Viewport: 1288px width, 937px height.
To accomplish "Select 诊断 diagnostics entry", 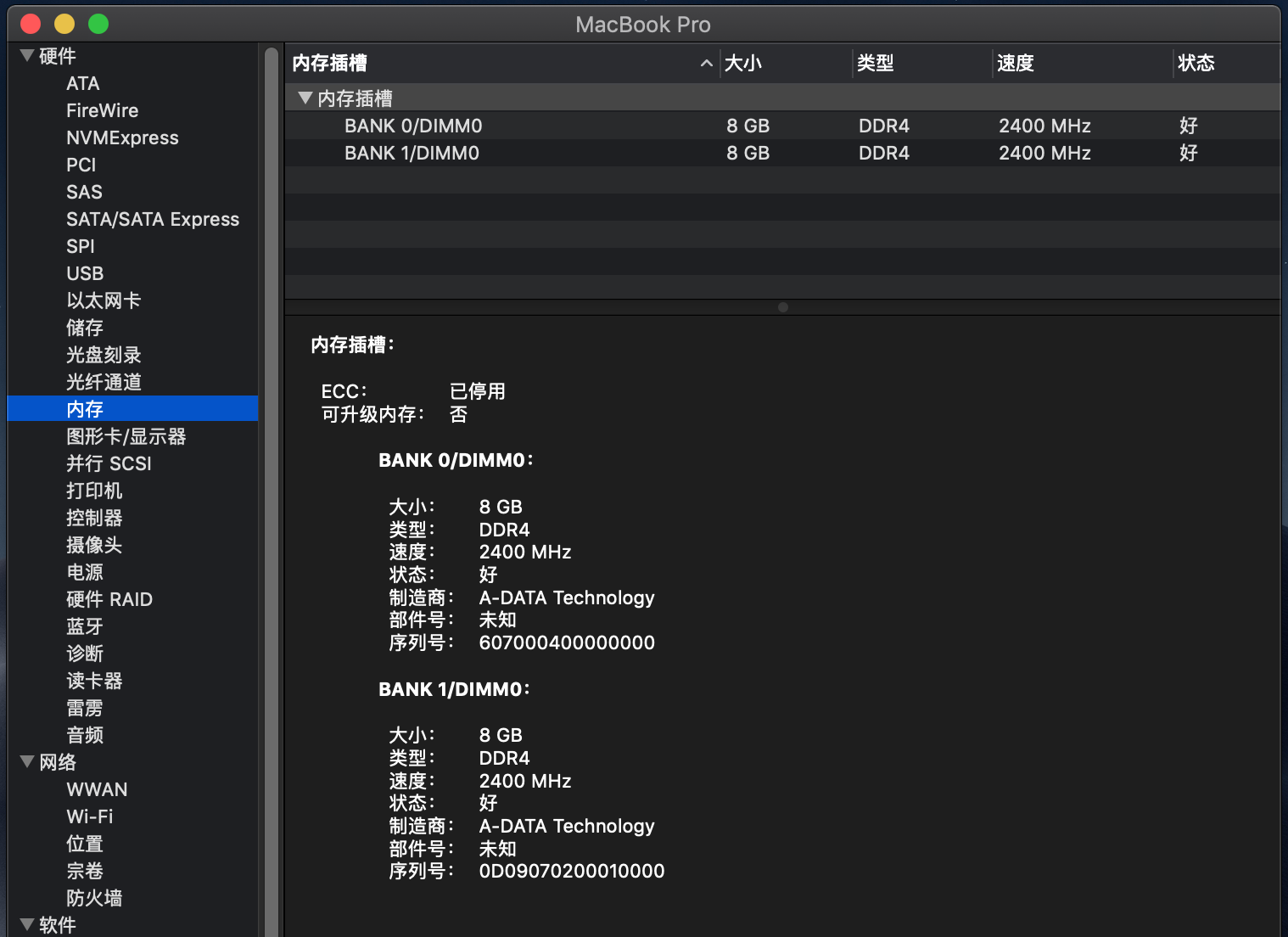I will (x=85, y=654).
